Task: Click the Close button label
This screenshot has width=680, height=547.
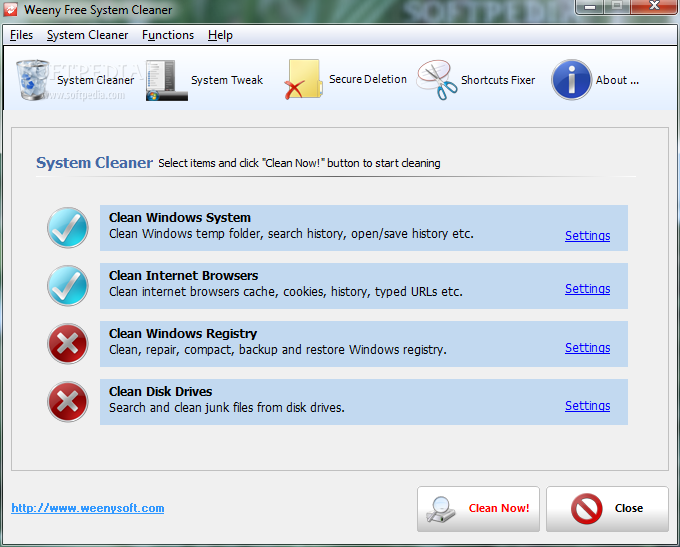Action: [629, 508]
